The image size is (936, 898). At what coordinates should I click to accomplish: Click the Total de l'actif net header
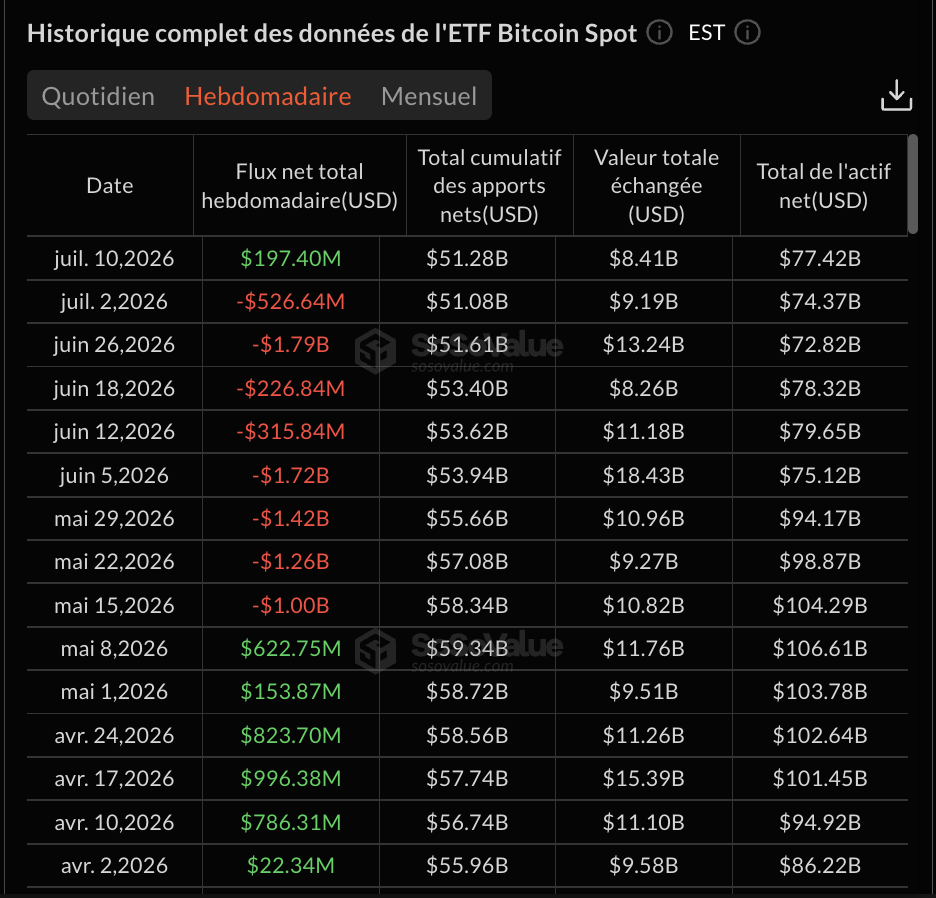824,186
